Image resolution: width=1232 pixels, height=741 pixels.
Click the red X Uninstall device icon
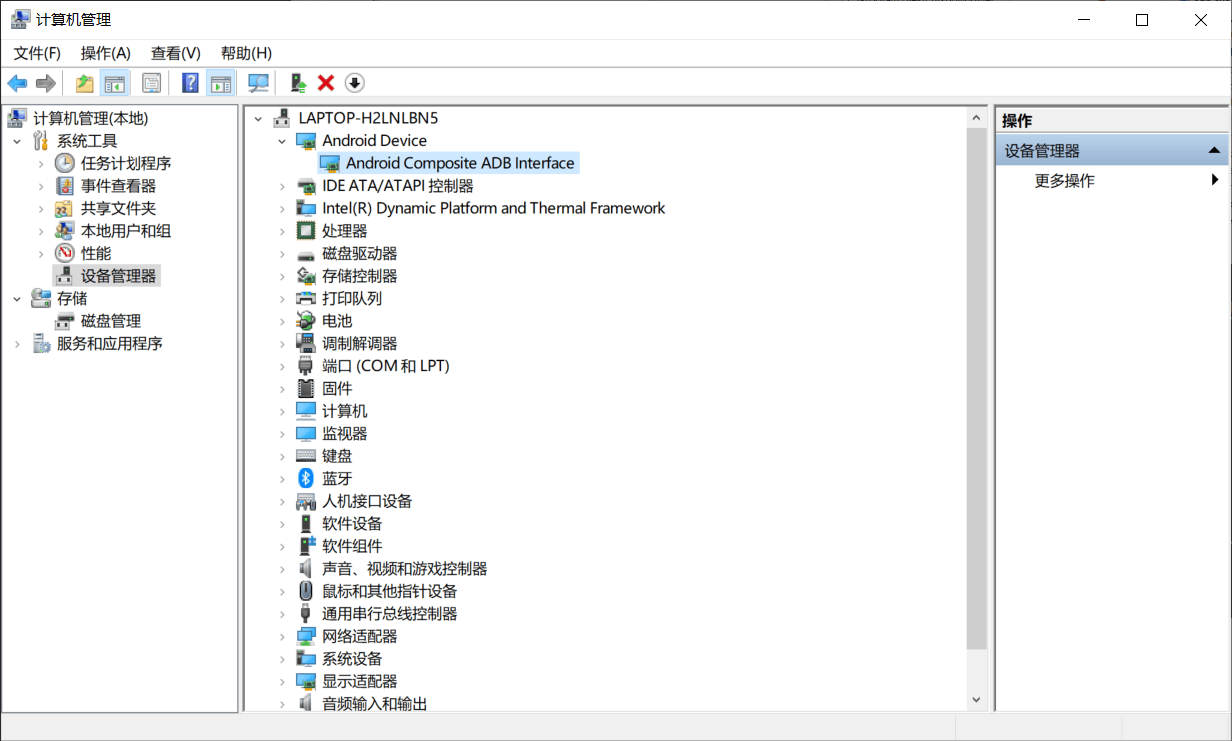click(326, 83)
